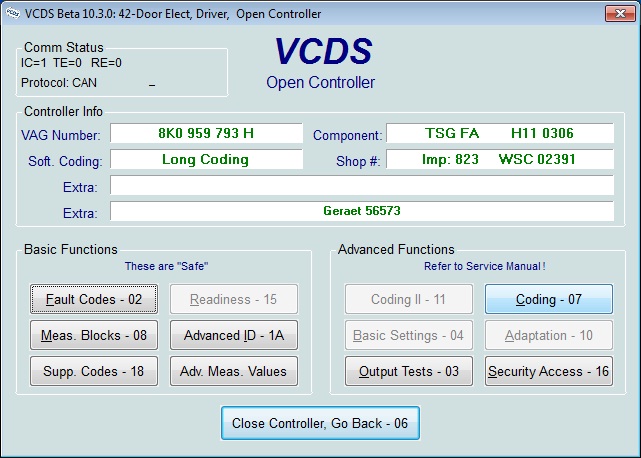Click the VAG Number field
Screen dimensions: 641x458
click(x=206, y=134)
